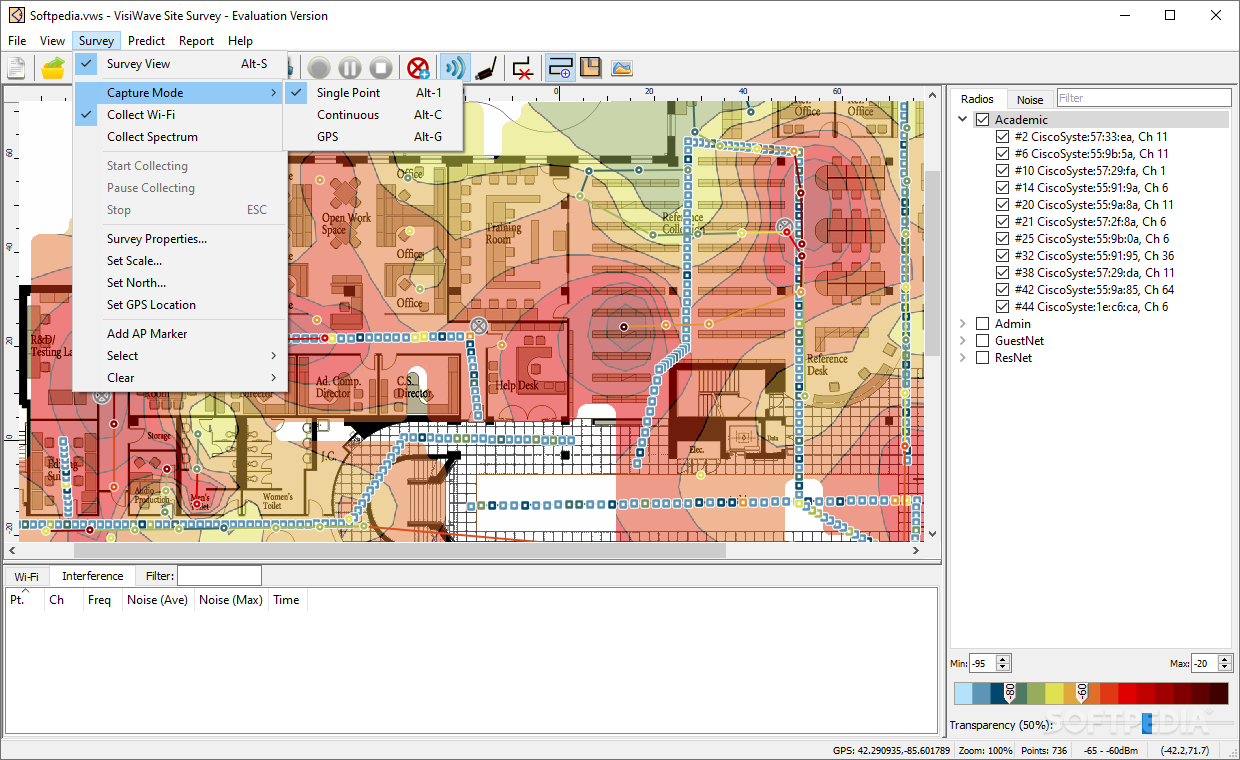The image size is (1240, 760).
Task: Uncheck radio #14 CiscoSyste:55:91:9a
Action: [1002, 188]
